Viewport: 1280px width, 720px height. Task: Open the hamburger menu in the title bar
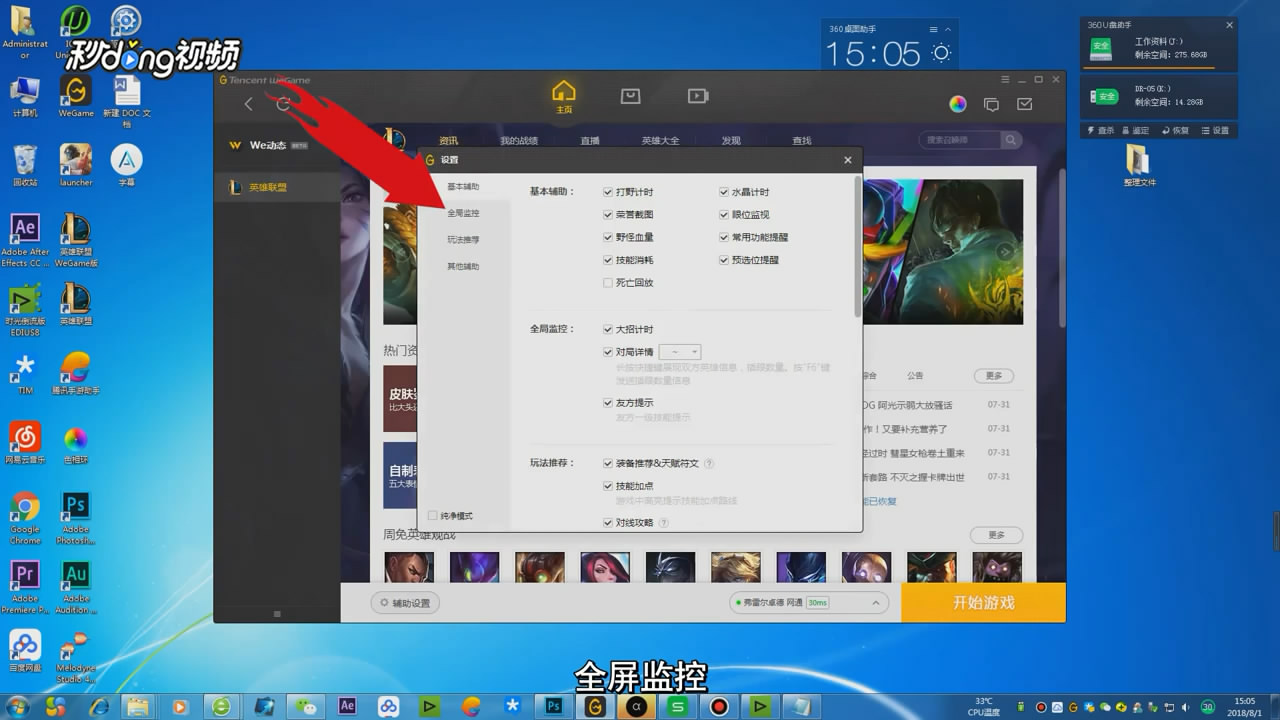1003,79
